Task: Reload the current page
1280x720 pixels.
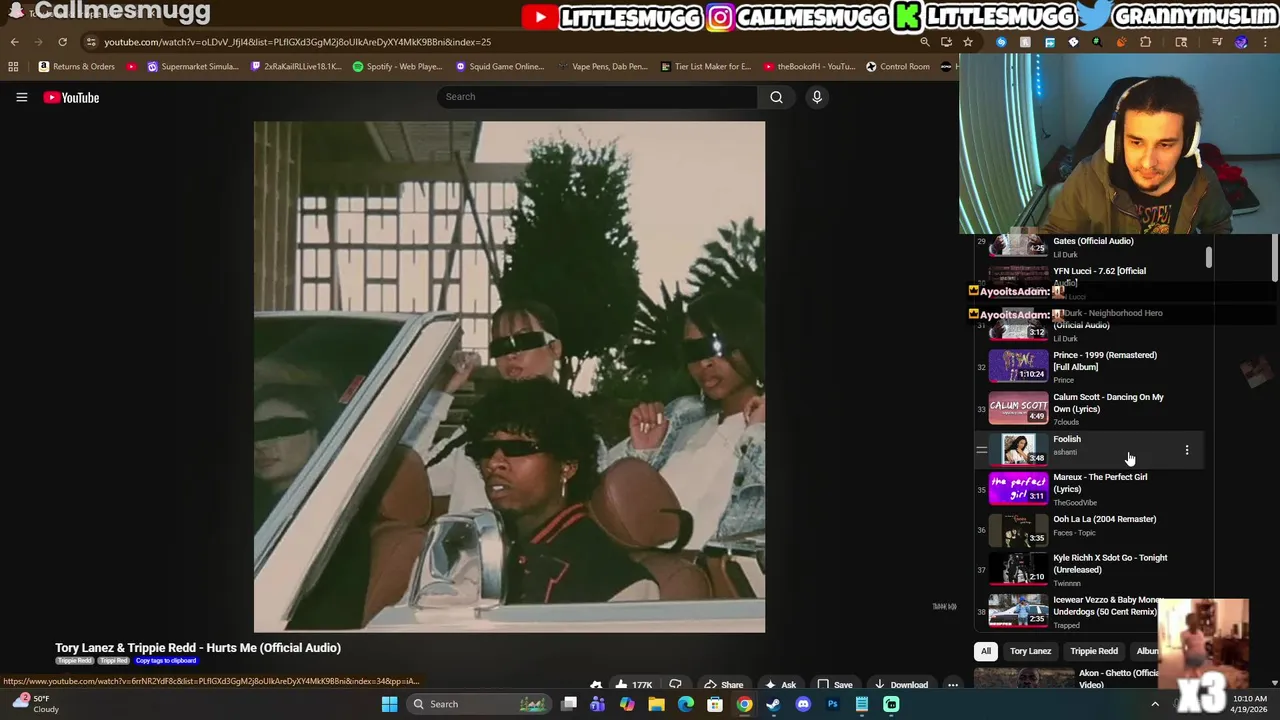Action: tap(62, 42)
